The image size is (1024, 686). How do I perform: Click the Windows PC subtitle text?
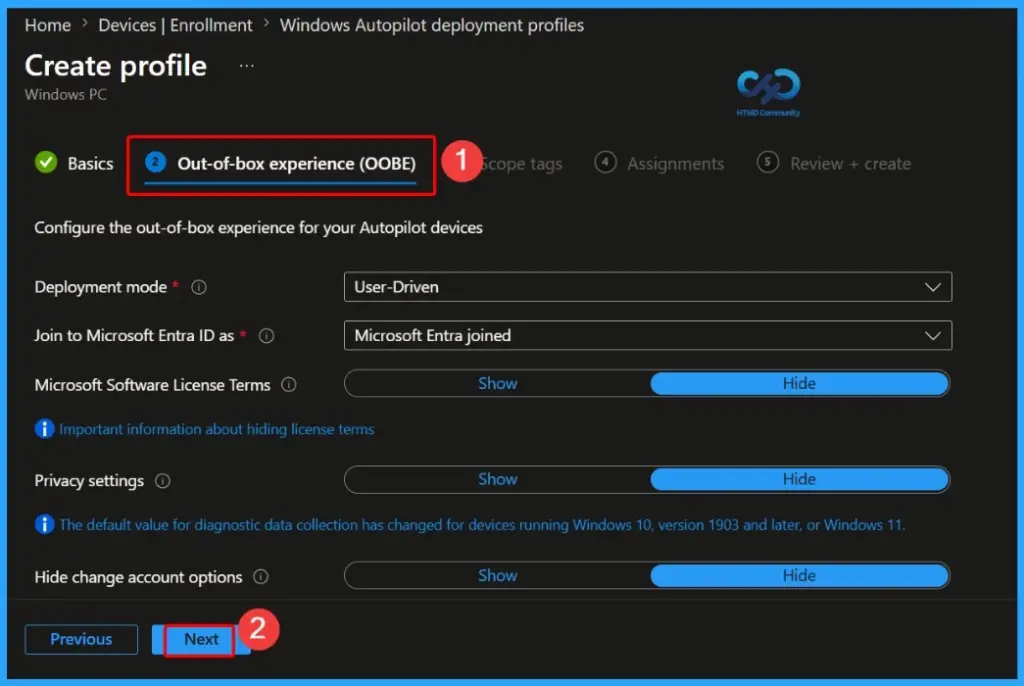coord(65,95)
